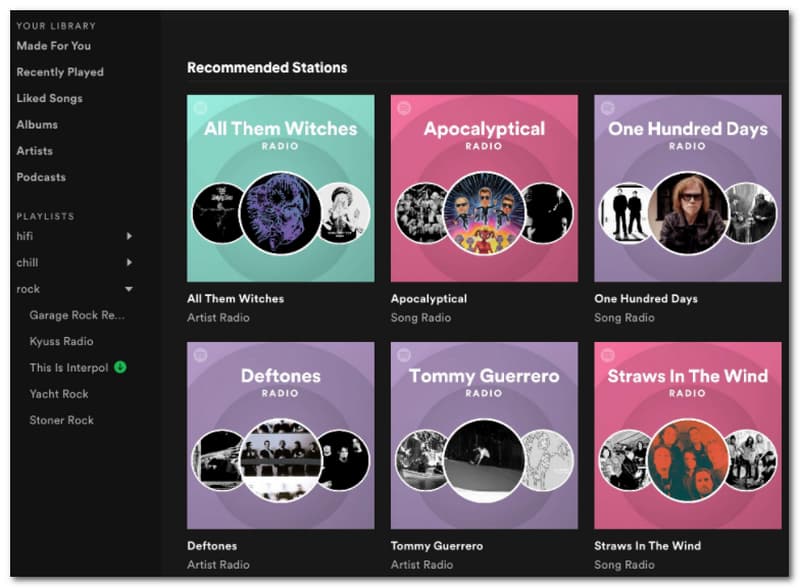Open Kyuss Radio playlist
This screenshot has height=588, width=800.
click(61, 341)
